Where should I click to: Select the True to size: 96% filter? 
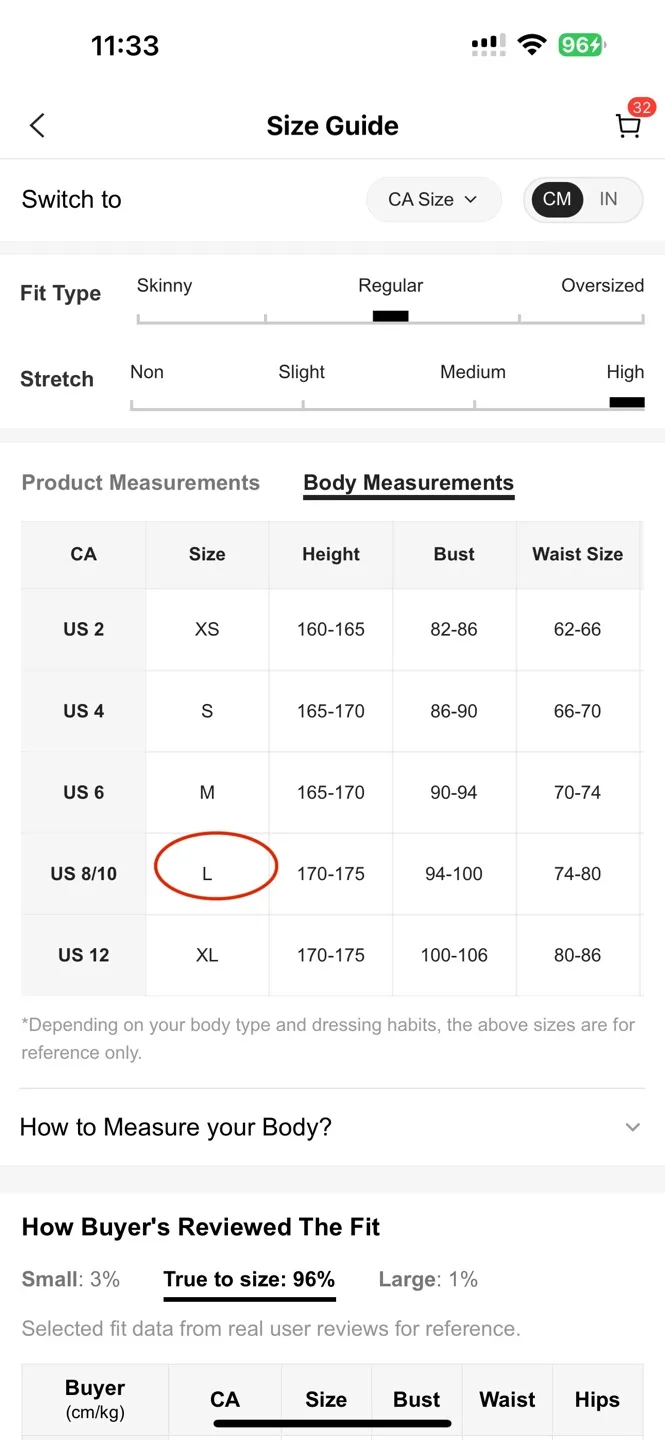(249, 1279)
